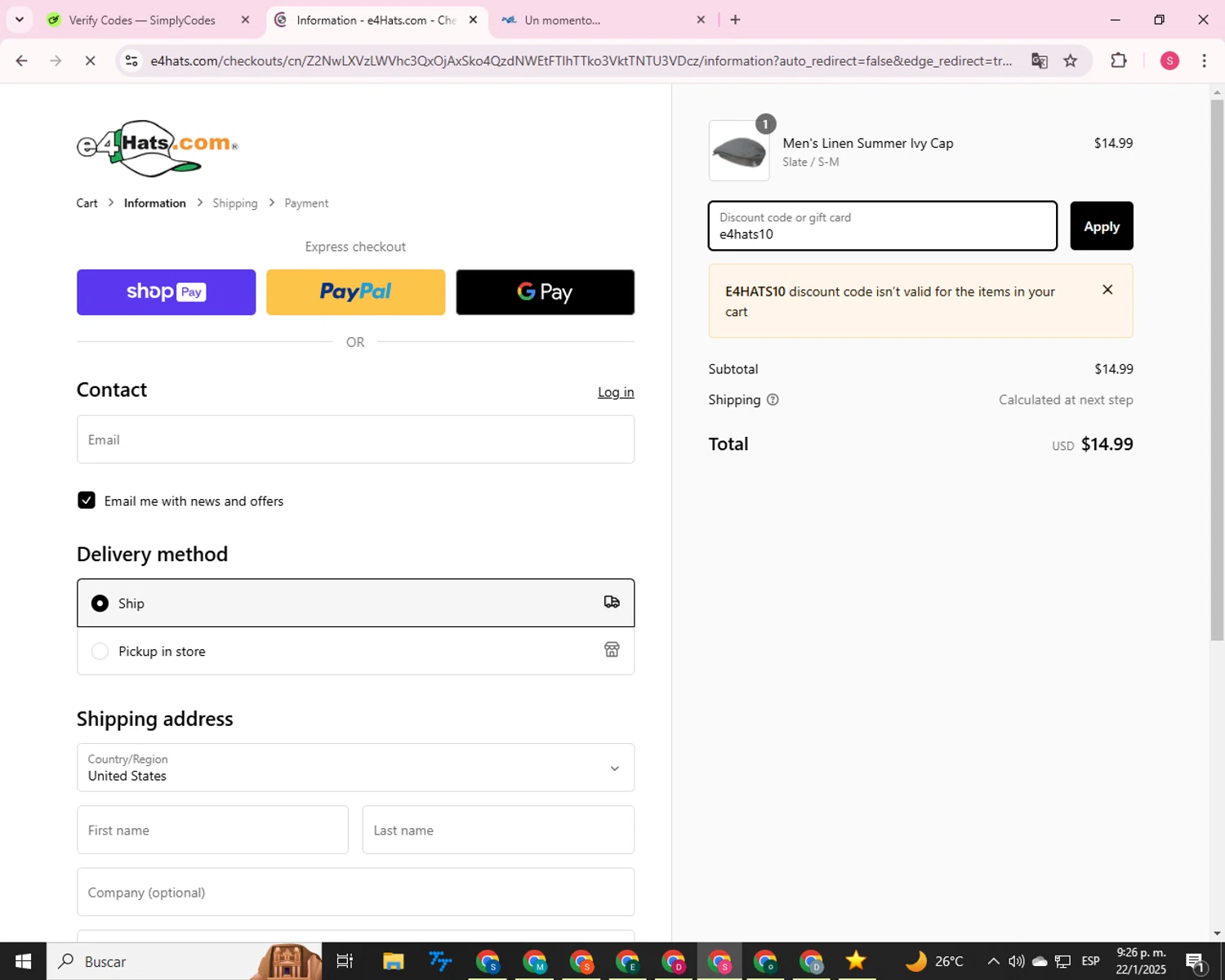Image resolution: width=1225 pixels, height=980 pixels.
Task: Pay with PayPal express checkout
Action: pyautogui.click(x=355, y=292)
